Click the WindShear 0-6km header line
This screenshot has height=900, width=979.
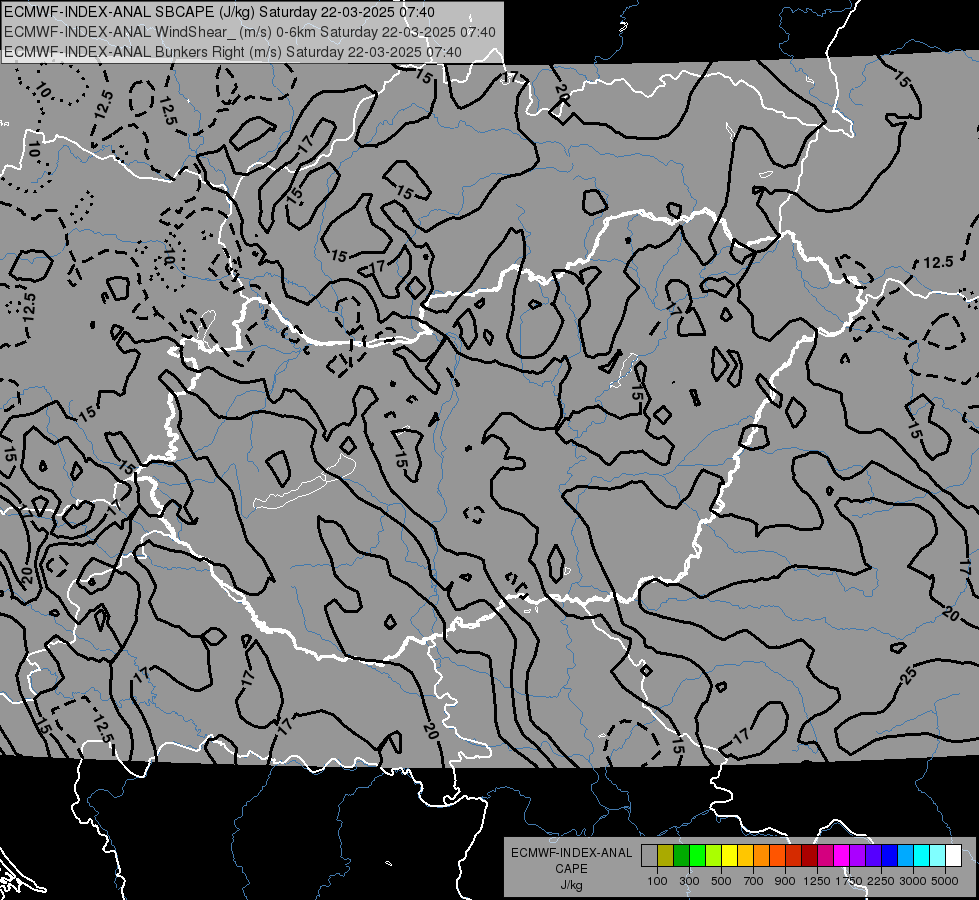[250, 32]
